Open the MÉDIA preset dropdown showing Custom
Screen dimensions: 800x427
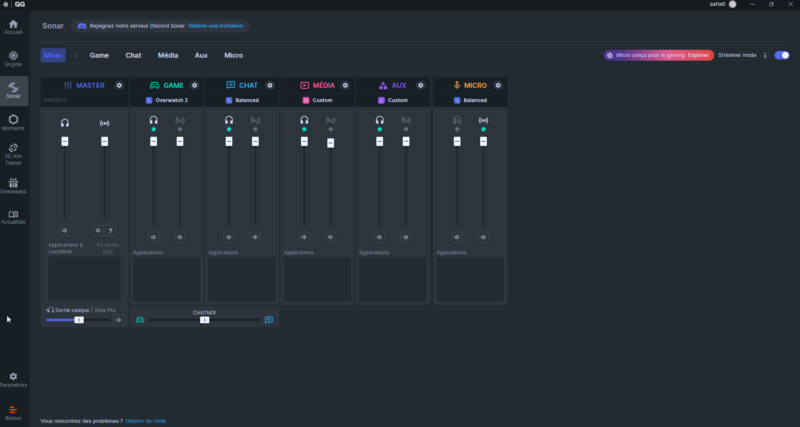point(318,100)
